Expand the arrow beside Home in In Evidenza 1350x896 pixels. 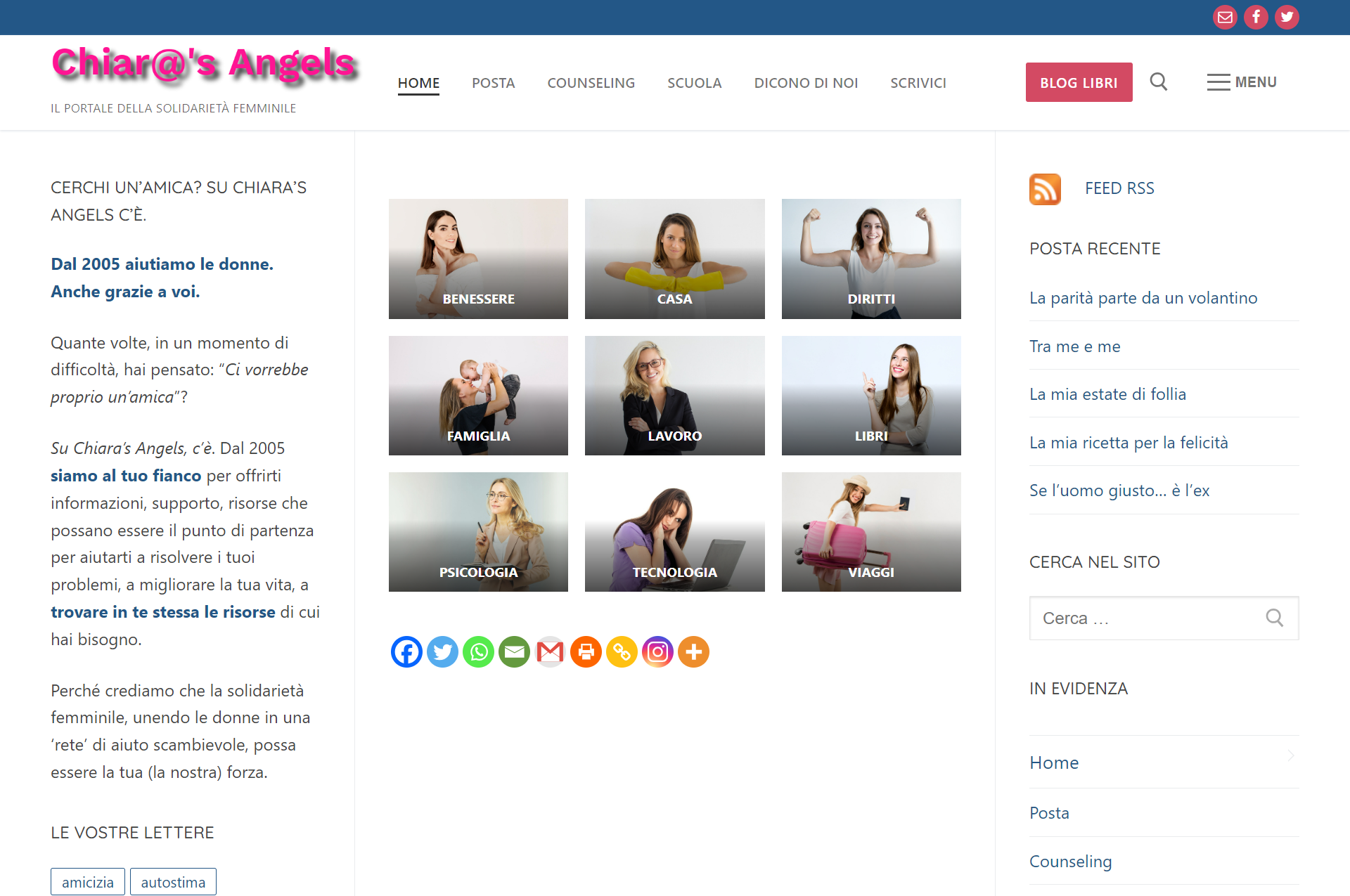pos(1291,755)
